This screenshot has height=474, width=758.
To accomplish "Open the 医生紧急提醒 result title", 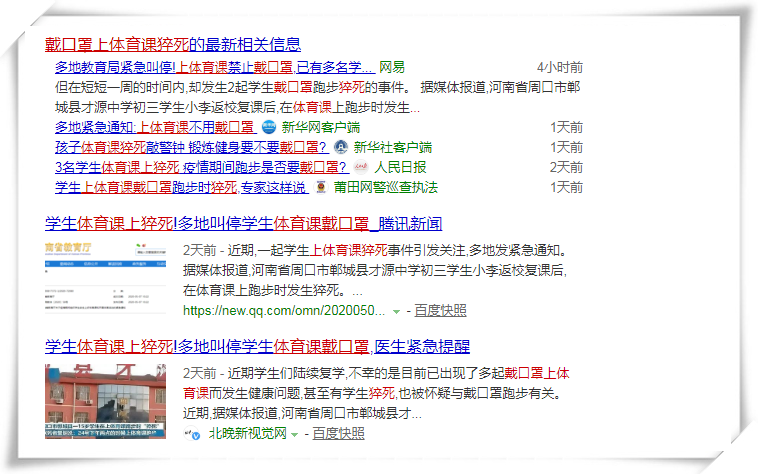I will point(257,347).
